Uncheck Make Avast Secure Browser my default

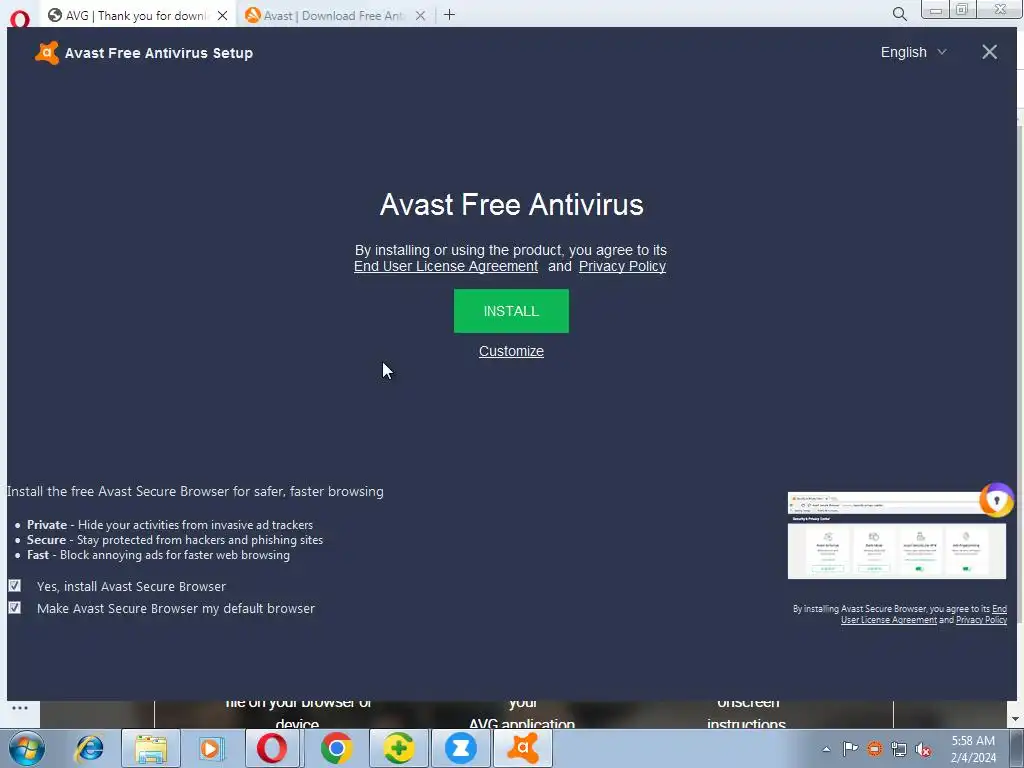14,608
